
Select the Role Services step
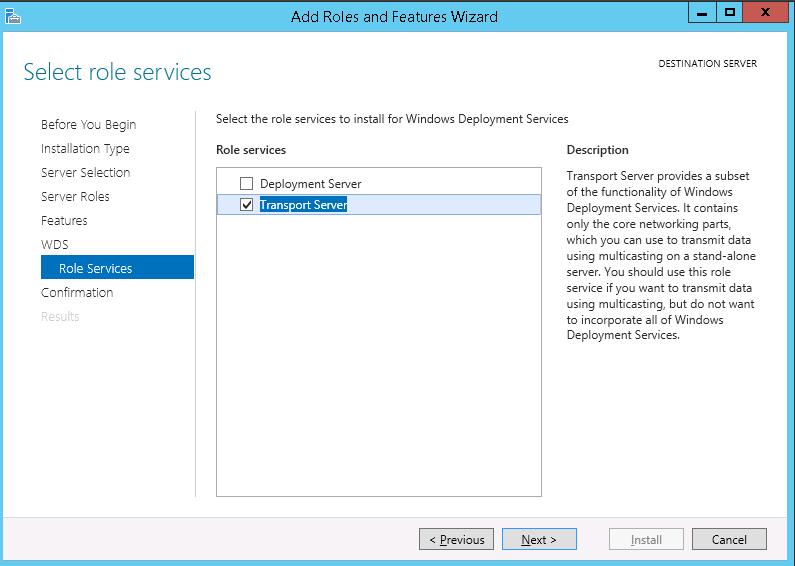(117, 267)
